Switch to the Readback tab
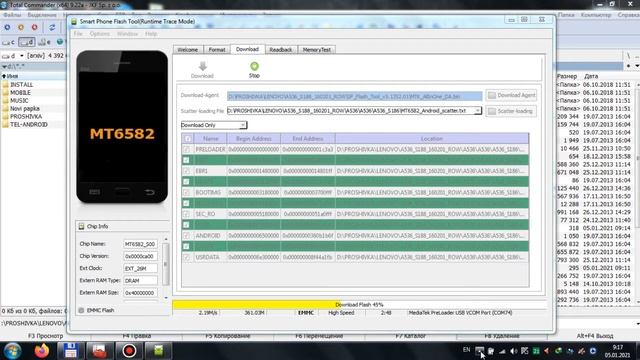 (x=281, y=49)
